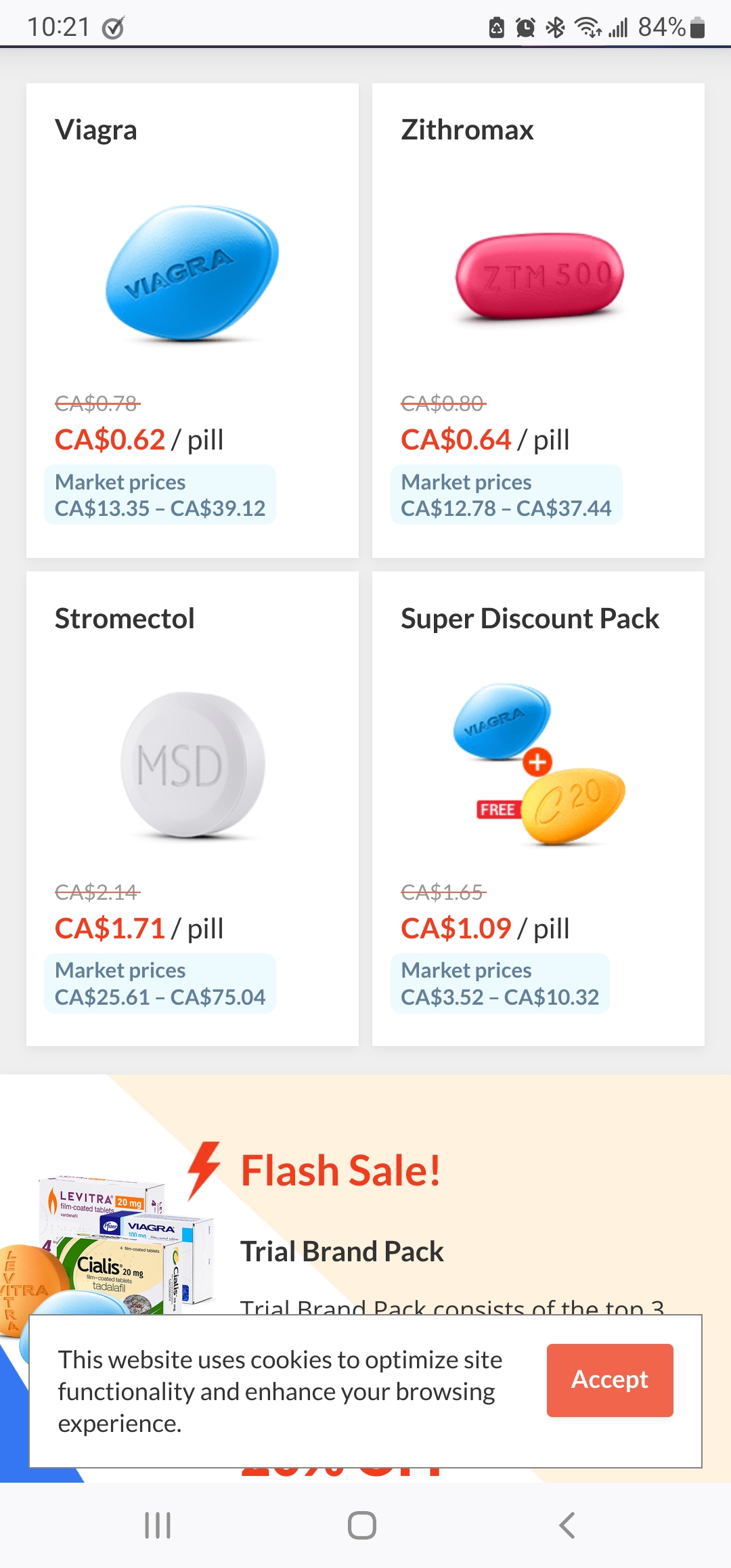Viewport: 731px width, 1568px height.
Task: Open the Stromectol product title
Action: pos(125,619)
